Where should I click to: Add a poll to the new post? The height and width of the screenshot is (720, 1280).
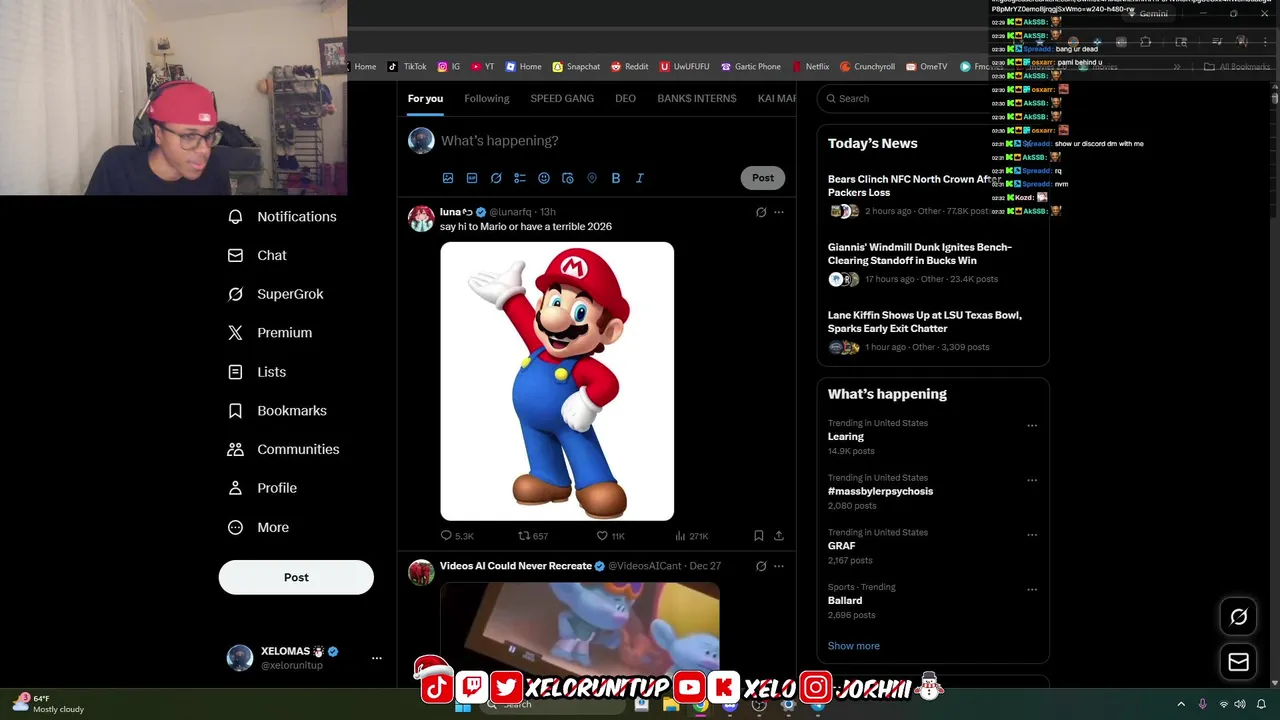[520, 178]
